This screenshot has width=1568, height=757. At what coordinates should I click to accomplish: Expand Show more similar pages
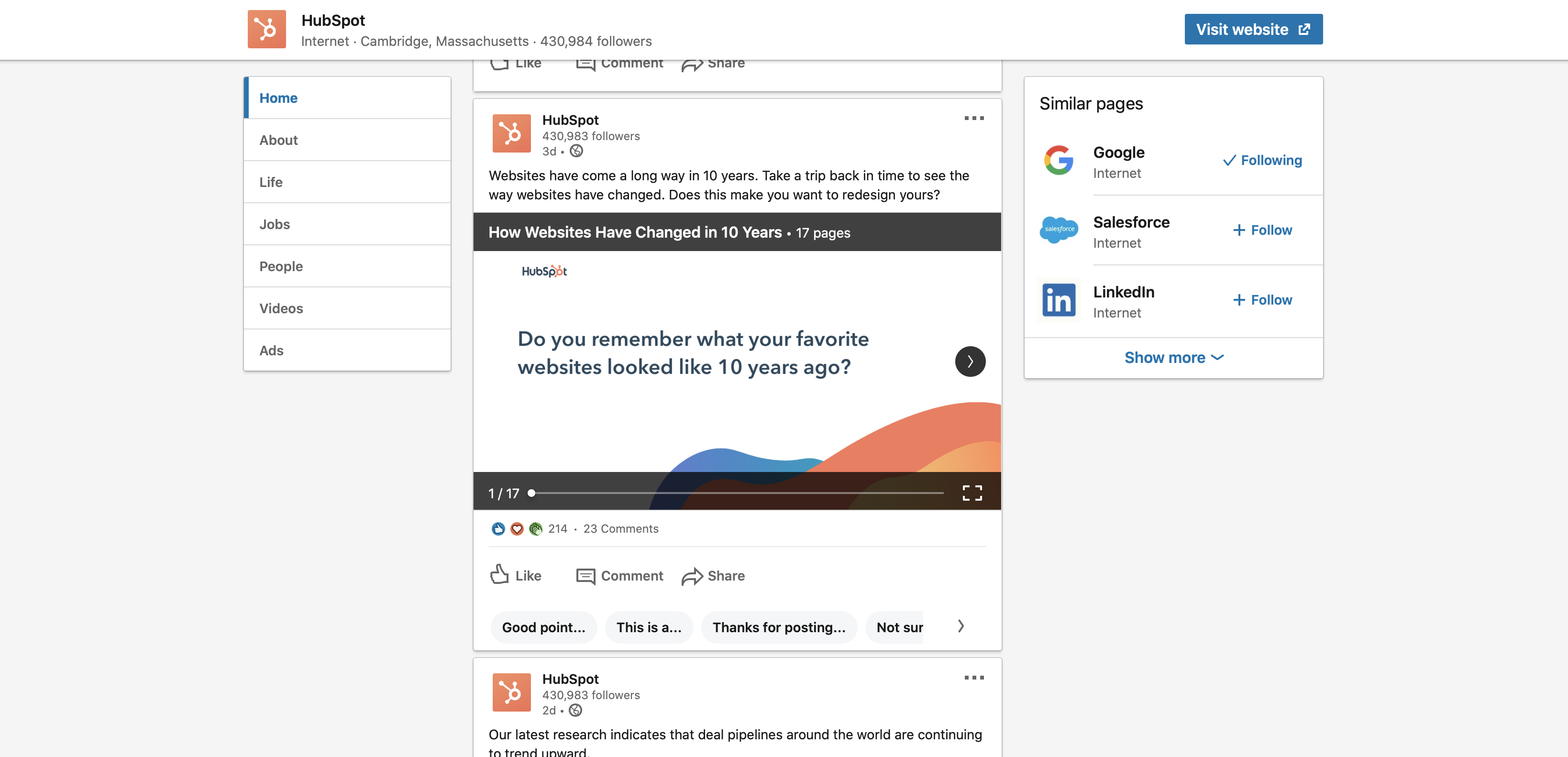click(1173, 358)
